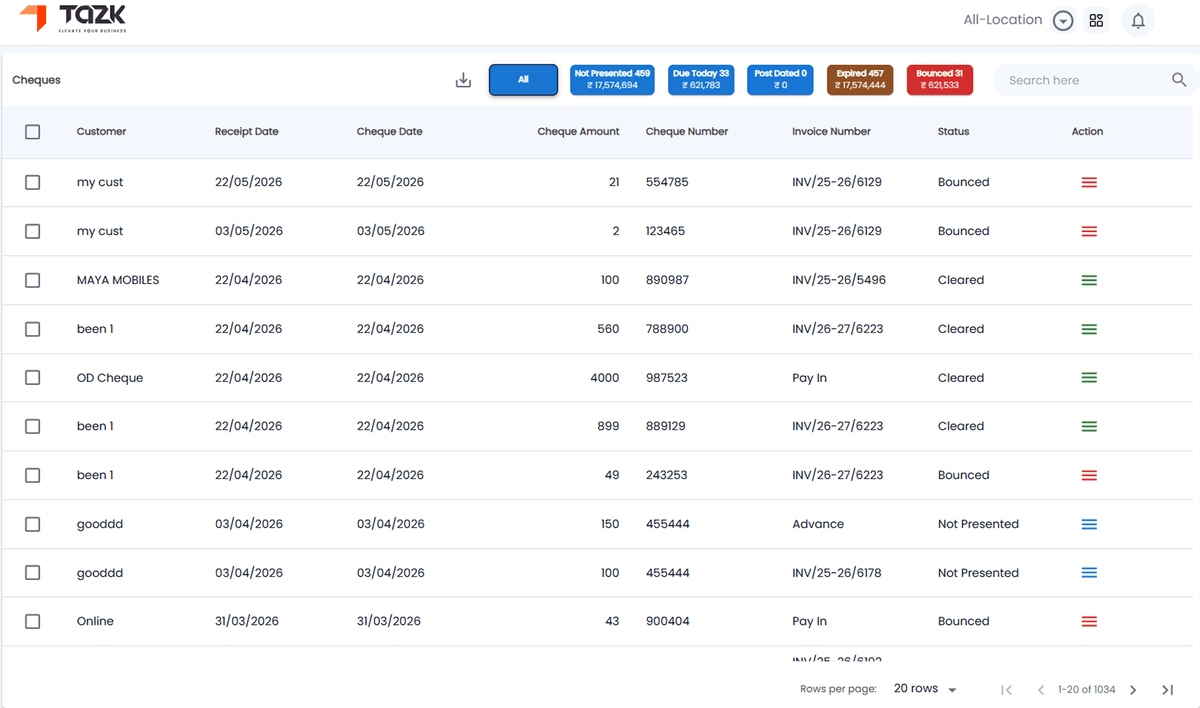
Task: Filter by Not Presented 459 cheques
Action: point(612,80)
